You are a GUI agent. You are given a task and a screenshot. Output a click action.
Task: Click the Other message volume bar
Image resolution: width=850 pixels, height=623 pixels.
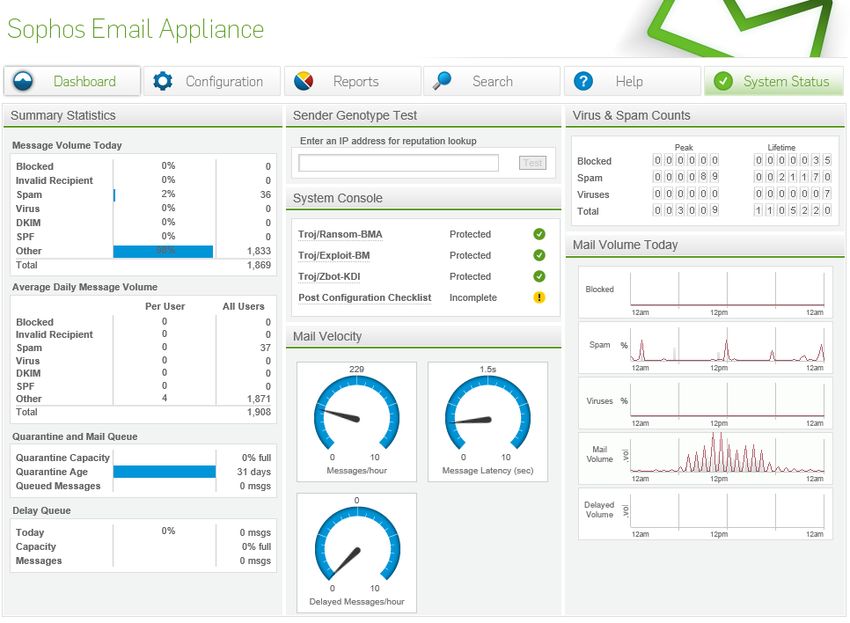(163, 251)
